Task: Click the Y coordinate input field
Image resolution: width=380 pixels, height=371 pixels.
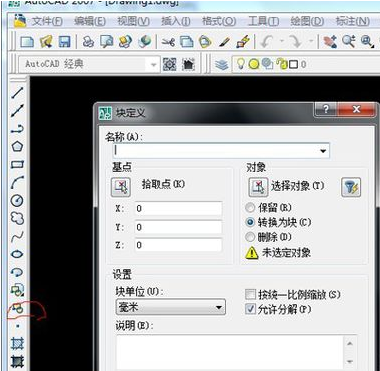Action: coord(178,227)
